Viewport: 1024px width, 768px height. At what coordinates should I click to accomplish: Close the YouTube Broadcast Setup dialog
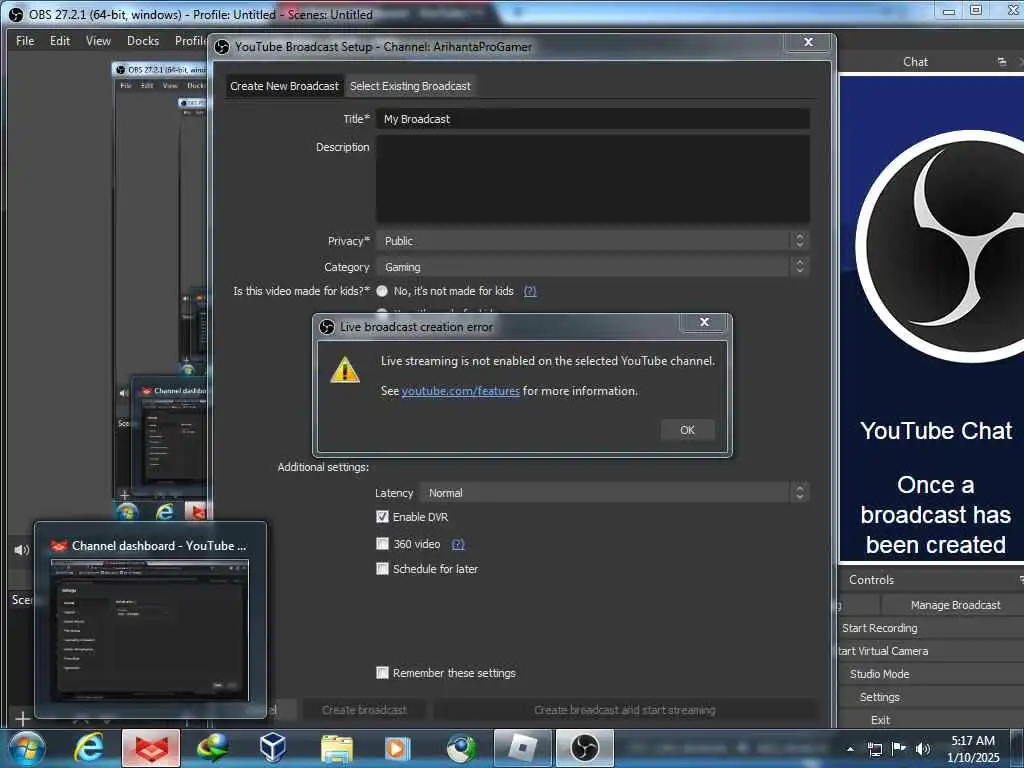808,42
